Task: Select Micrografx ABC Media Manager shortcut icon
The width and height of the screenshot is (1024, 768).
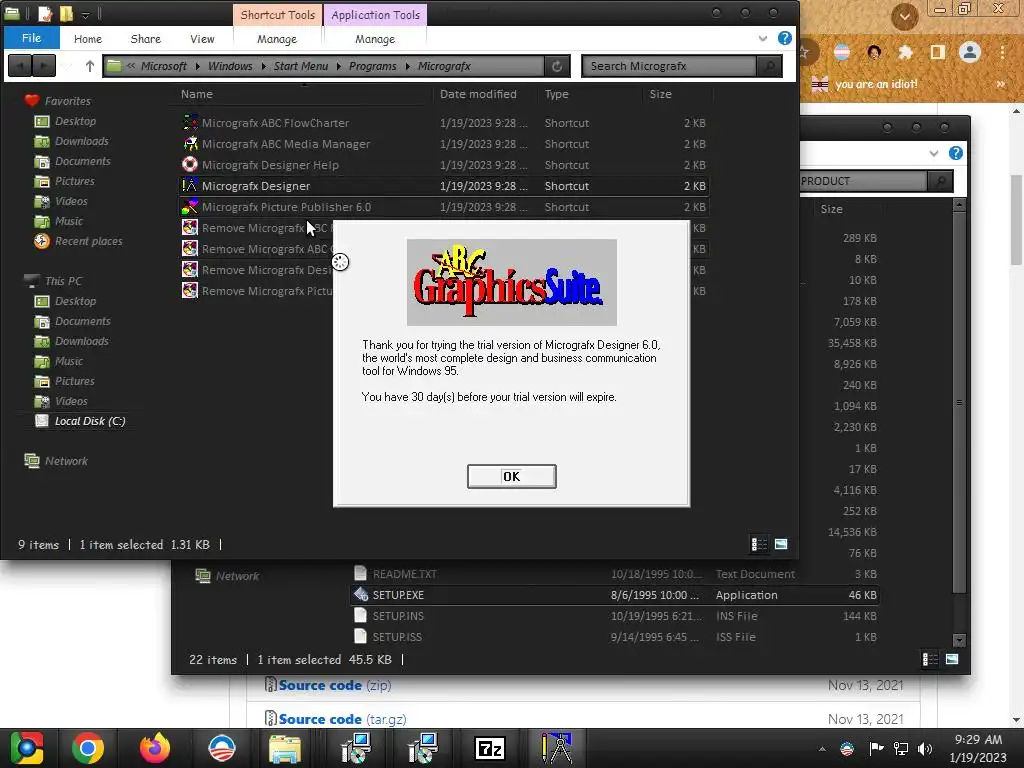Action: pyautogui.click(x=190, y=144)
